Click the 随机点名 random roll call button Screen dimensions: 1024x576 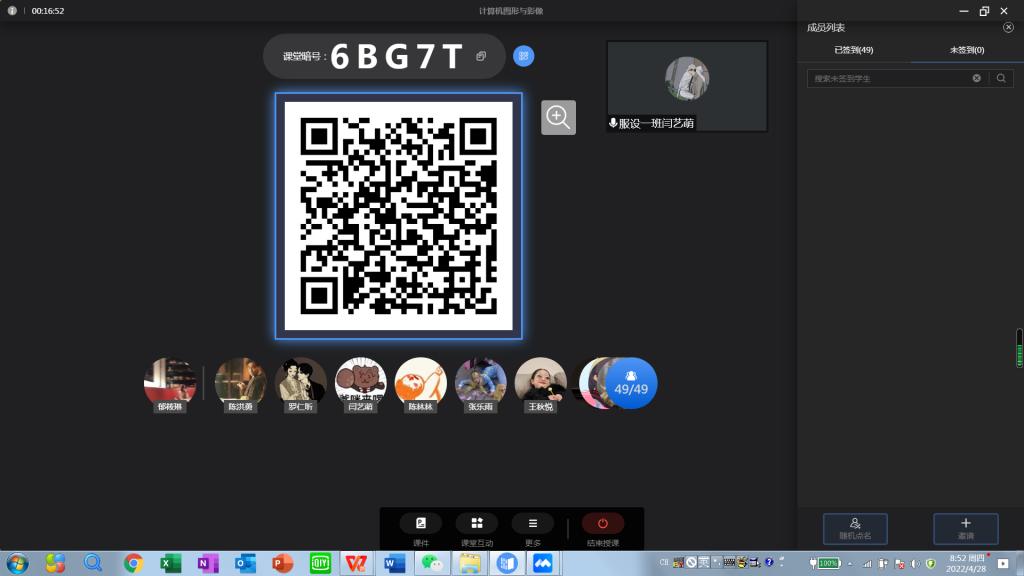[x=855, y=527]
